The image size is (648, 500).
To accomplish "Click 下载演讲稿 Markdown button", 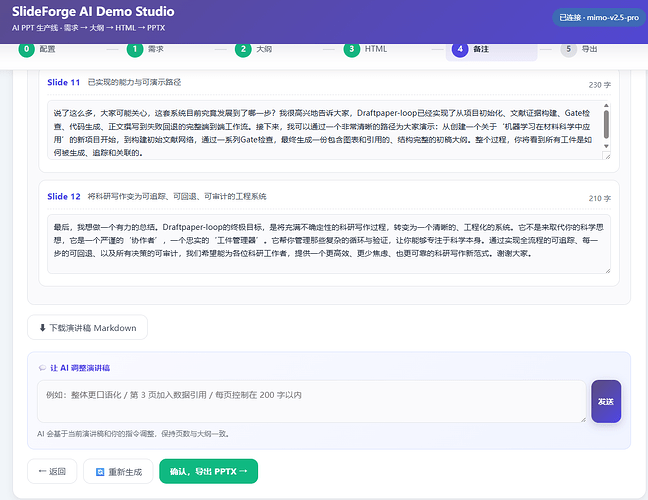I will [87, 327].
